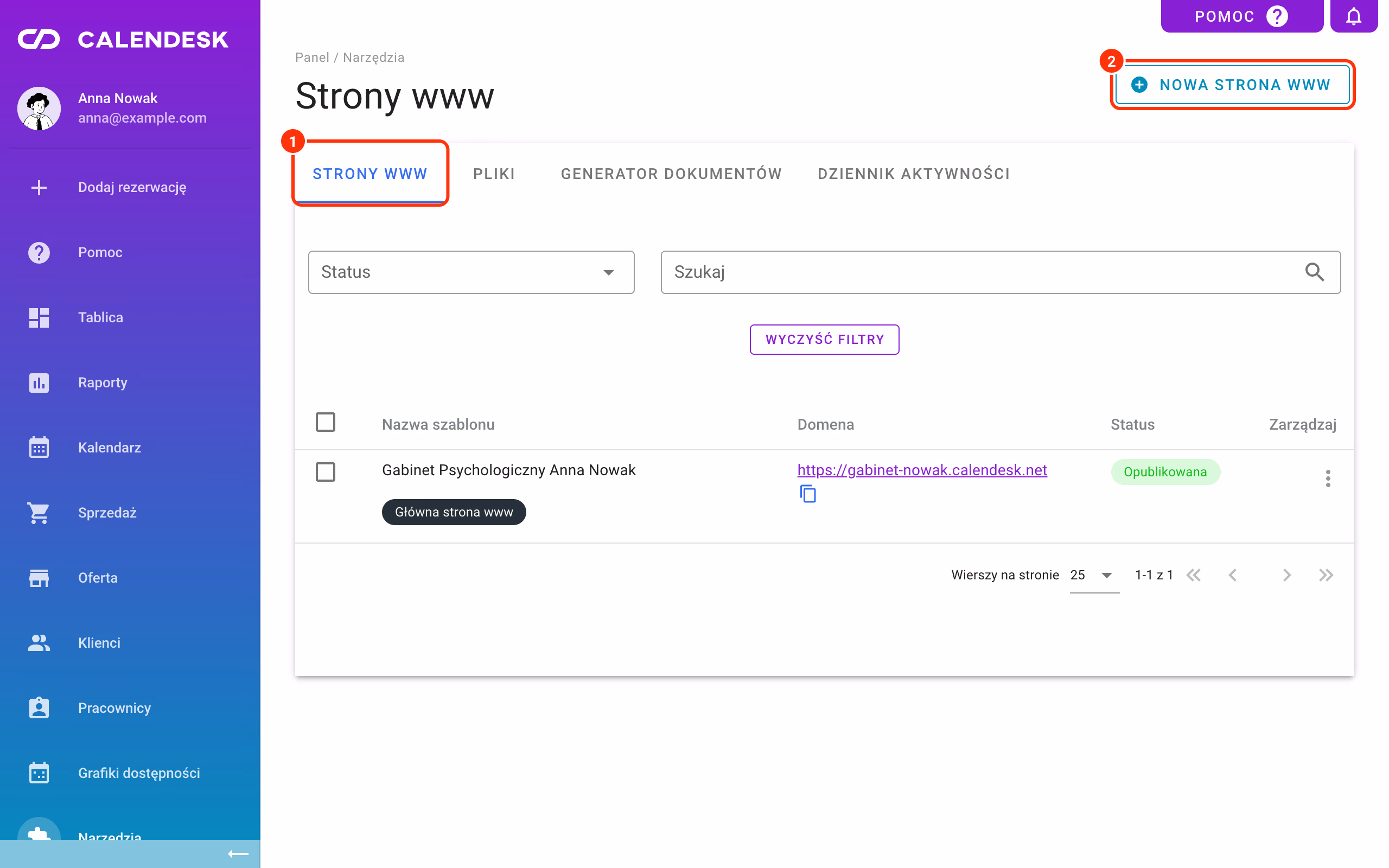Screen dimensions: 1389x868
Task: Collapse the sidebar with the arrow
Action: (238, 854)
